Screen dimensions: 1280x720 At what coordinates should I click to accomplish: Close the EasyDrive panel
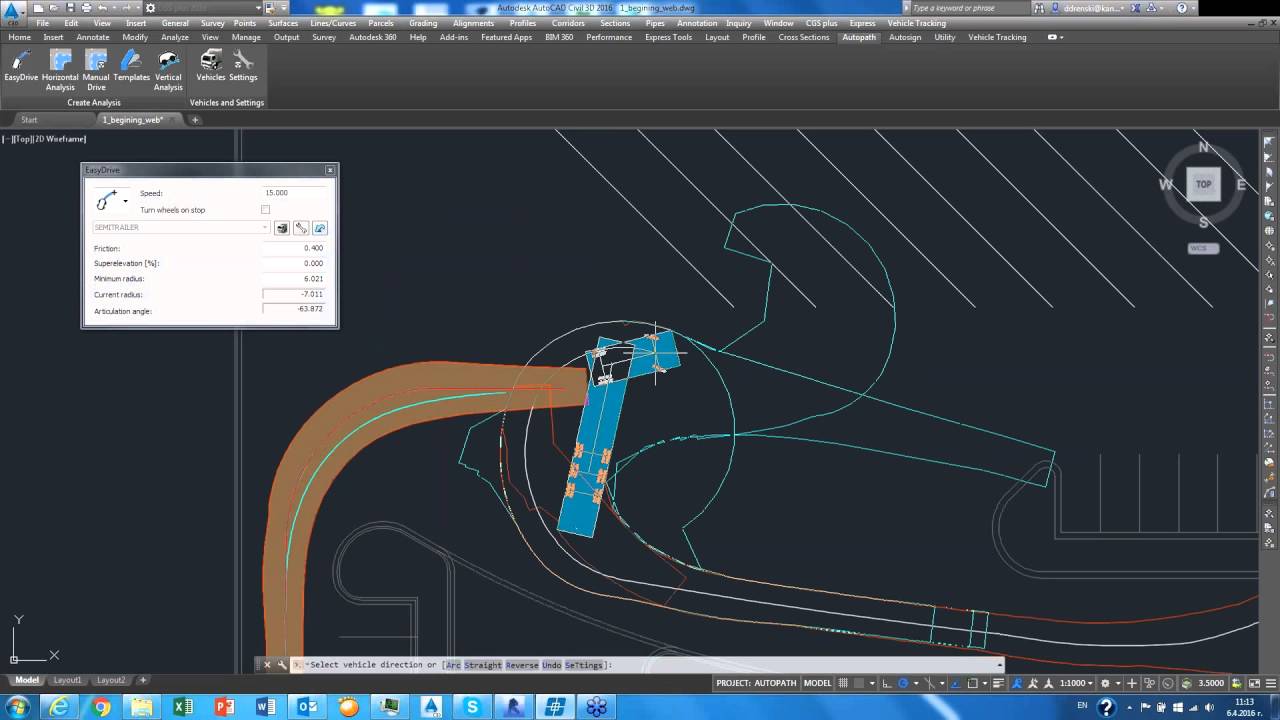pyautogui.click(x=330, y=170)
